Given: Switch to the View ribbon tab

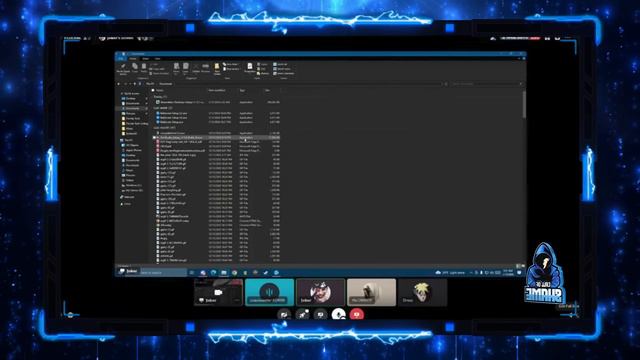Looking at the screenshot, I should point(157,59).
